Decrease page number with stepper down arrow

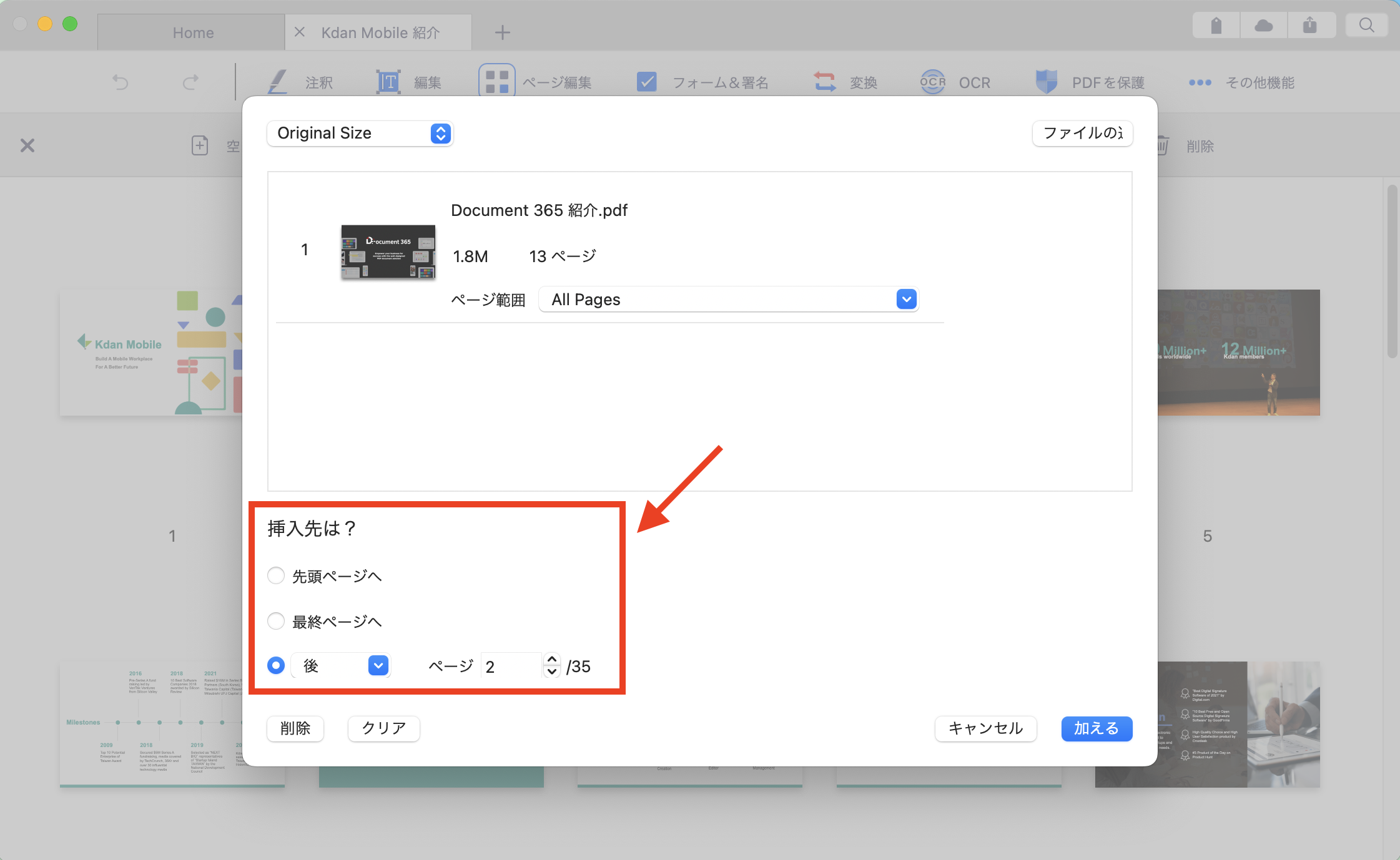[552, 672]
